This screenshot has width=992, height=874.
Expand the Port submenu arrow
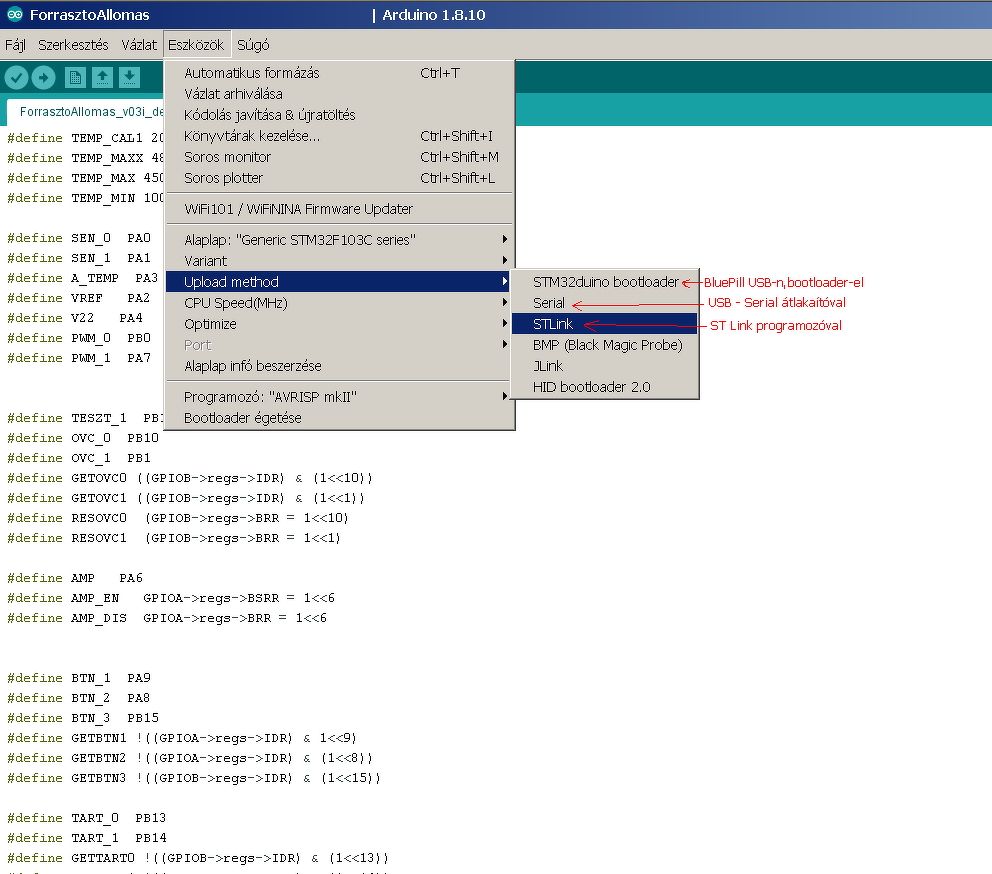coord(505,344)
